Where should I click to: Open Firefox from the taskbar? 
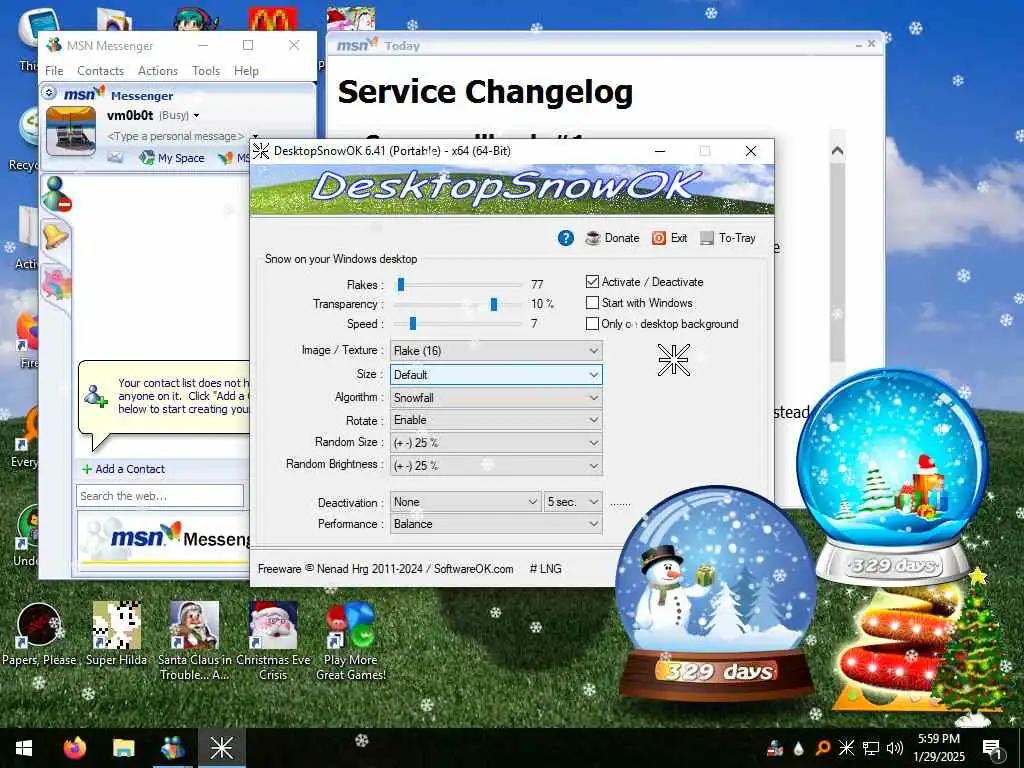[74, 748]
